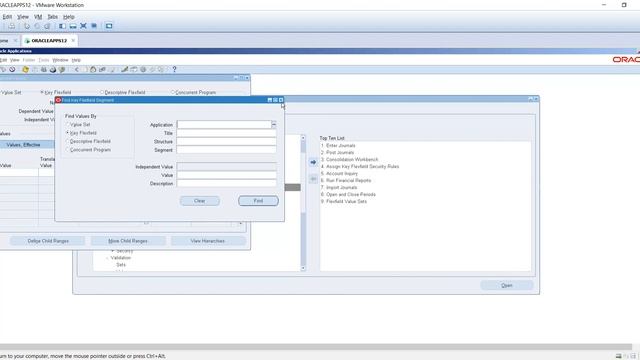Open the VMware Help menu
This screenshot has height=360, width=640.
pos(69,17)
